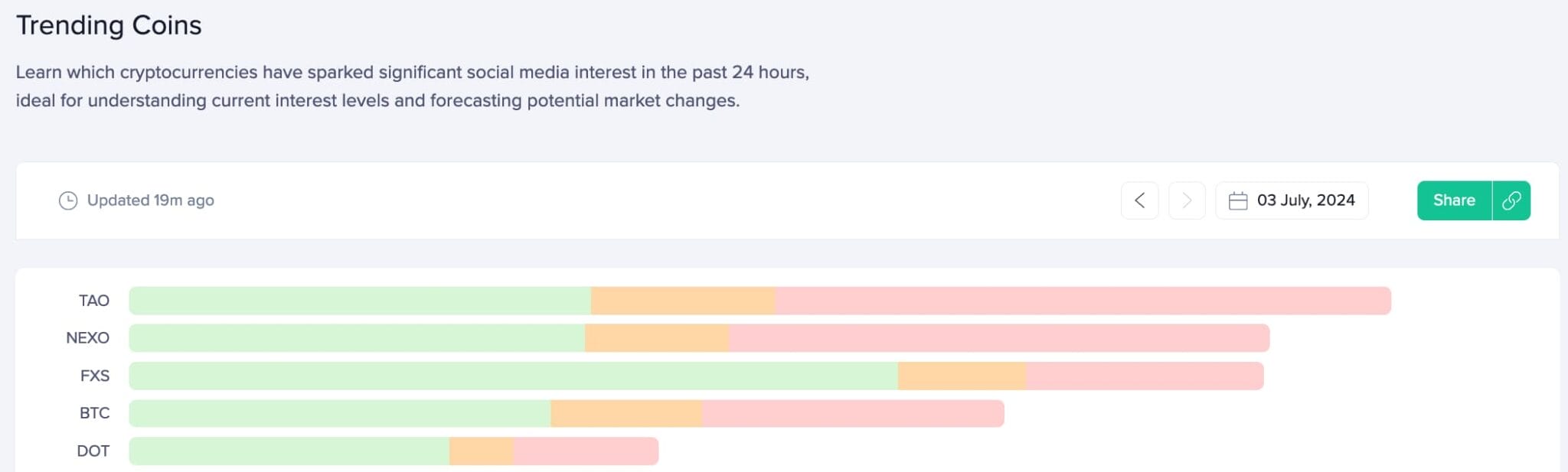Select the FXS coin label

(95, 376)
